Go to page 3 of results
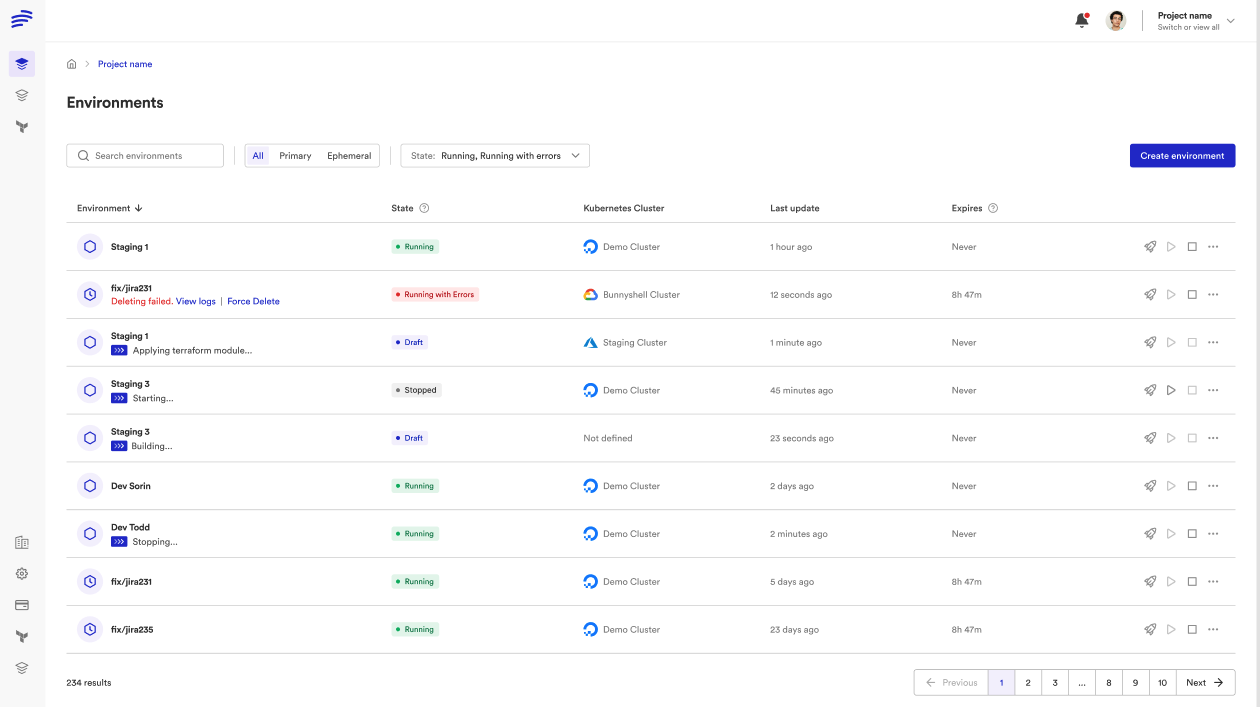 tap(1054, 682)
